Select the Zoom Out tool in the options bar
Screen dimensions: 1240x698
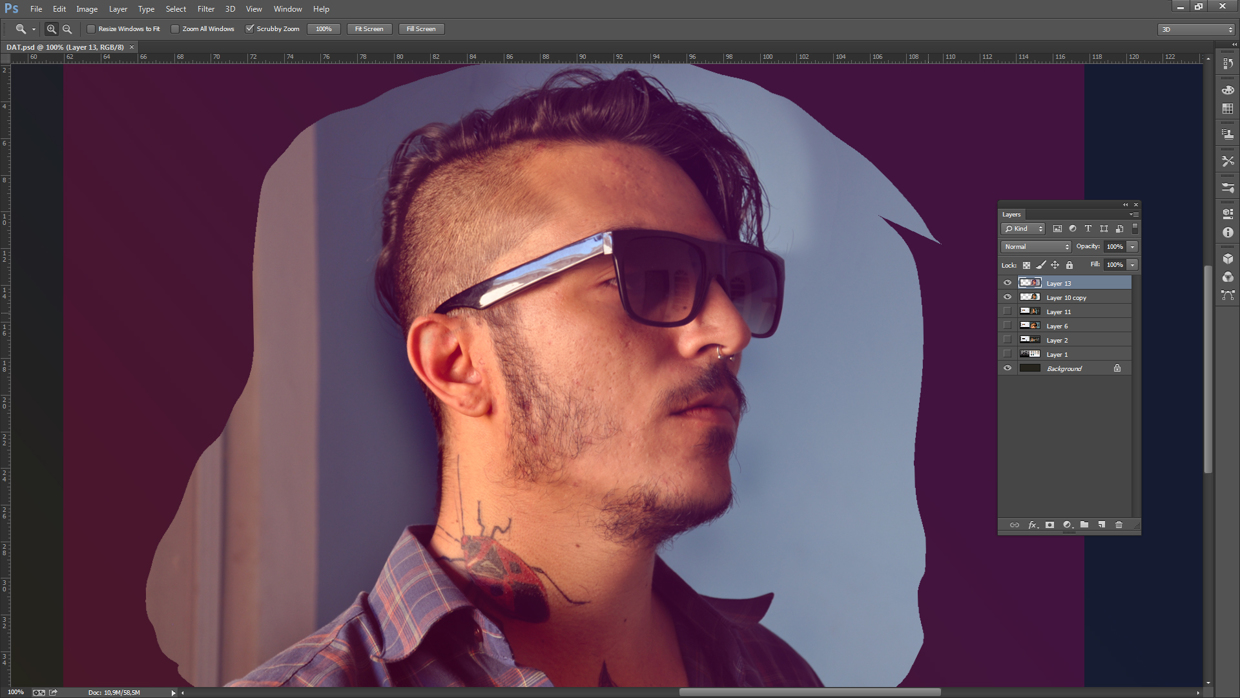pos(67,28)
